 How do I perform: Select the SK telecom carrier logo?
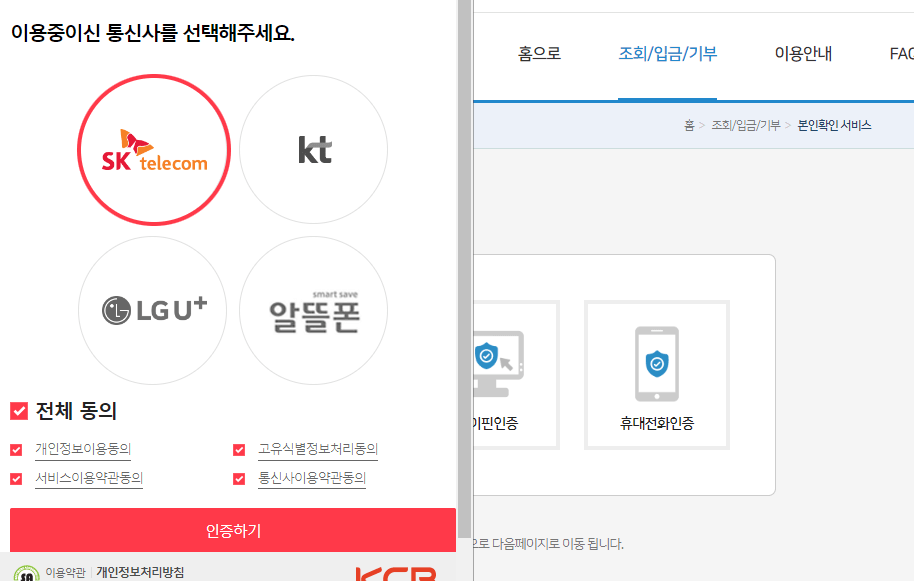153,149
